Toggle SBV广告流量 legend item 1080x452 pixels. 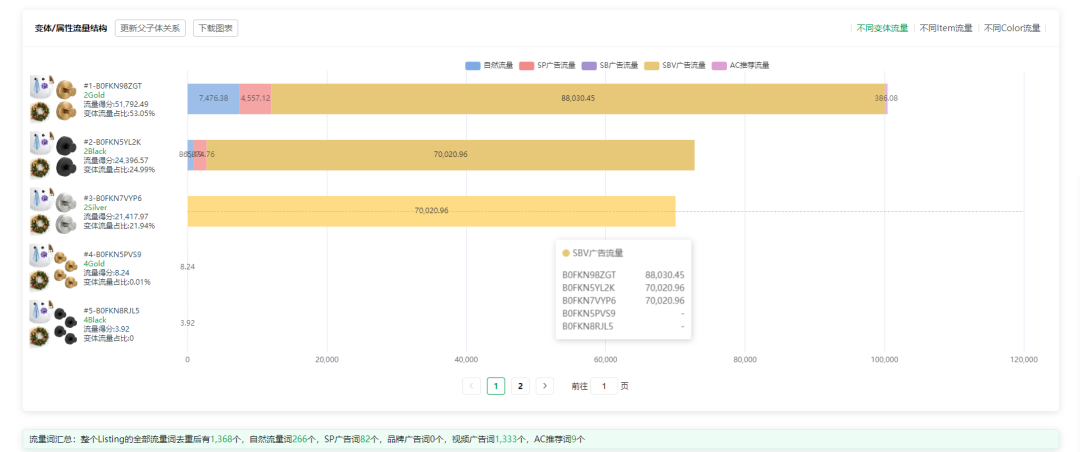pos(674,65)
